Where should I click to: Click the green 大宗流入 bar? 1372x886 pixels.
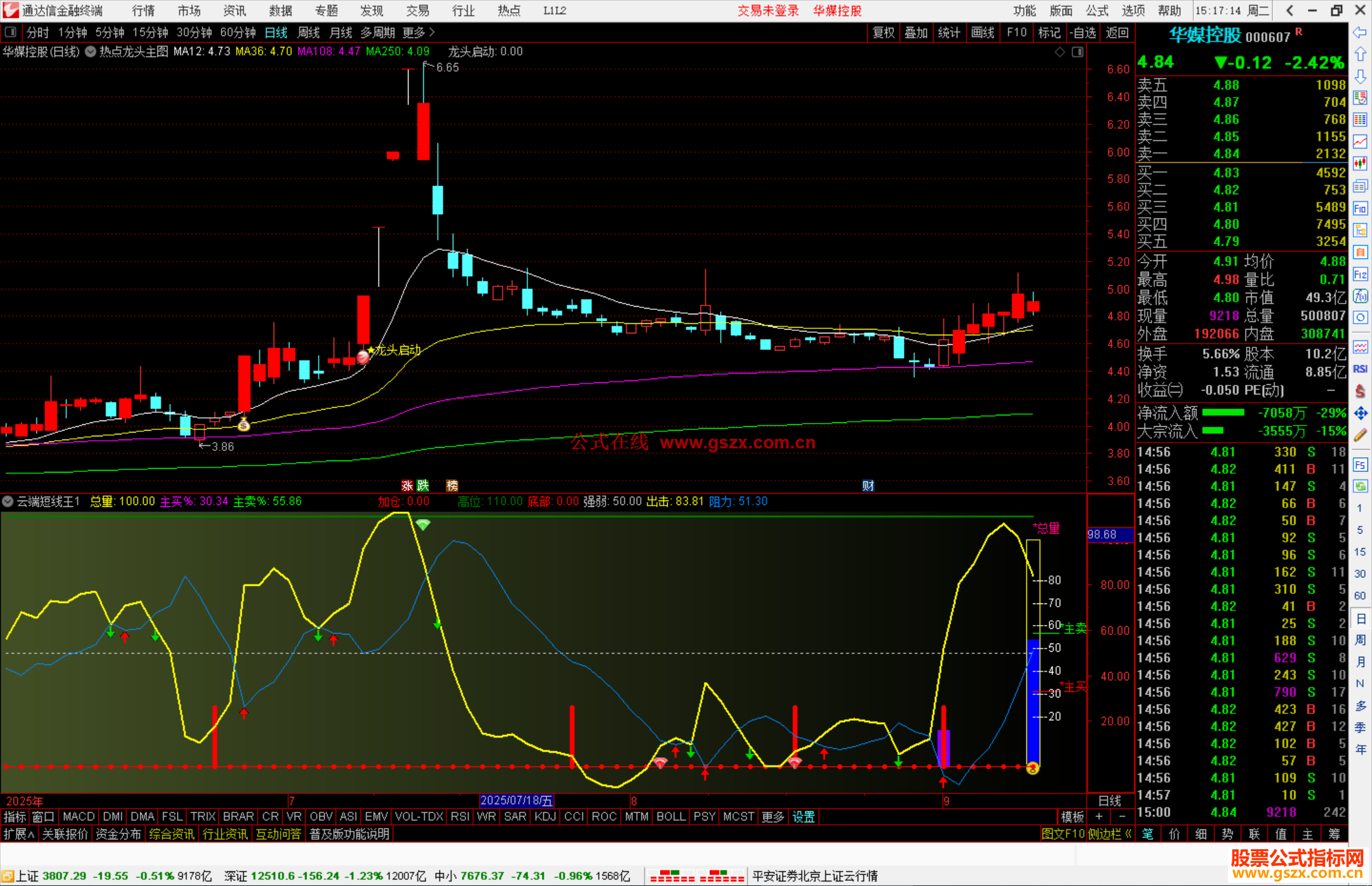[x=1213, y=431]
